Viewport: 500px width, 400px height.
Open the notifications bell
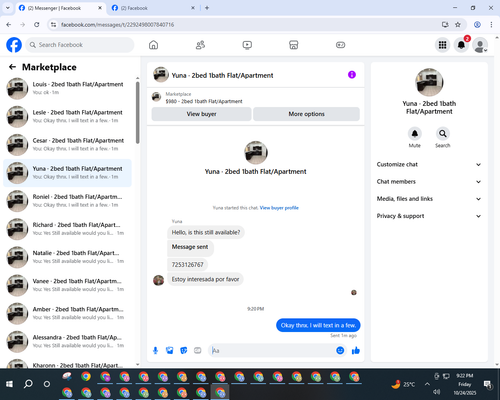[461, 45]
